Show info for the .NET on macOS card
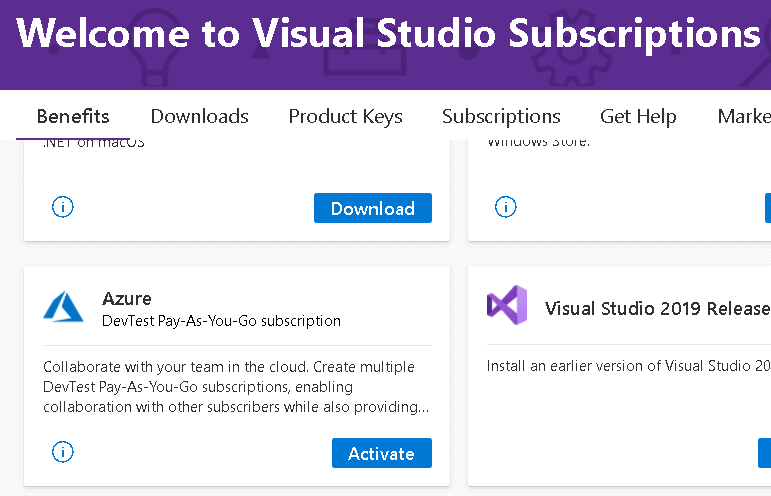Image resolution: width=771 pixels, height=496 pixels. 62,206
